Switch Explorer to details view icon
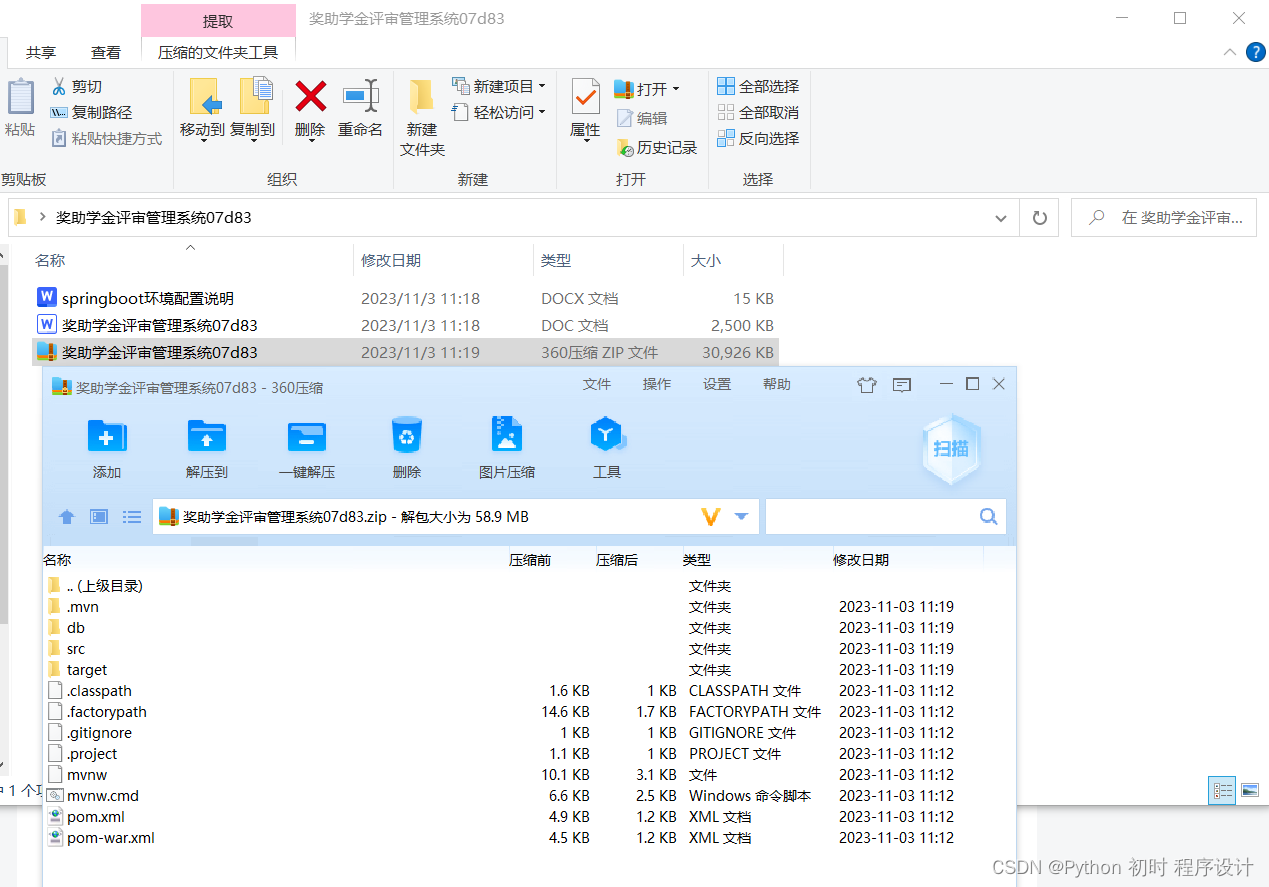Image resolution: width=1269 pixels, height=887 pixels. point(1223,790)
